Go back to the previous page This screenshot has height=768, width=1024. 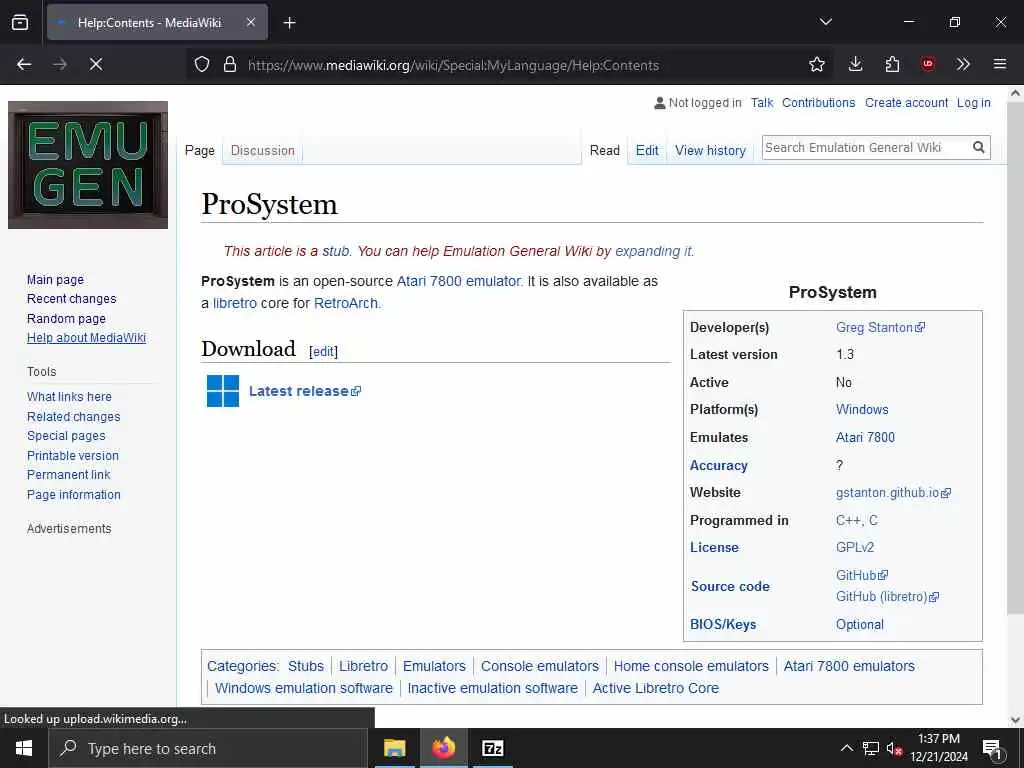24,64
